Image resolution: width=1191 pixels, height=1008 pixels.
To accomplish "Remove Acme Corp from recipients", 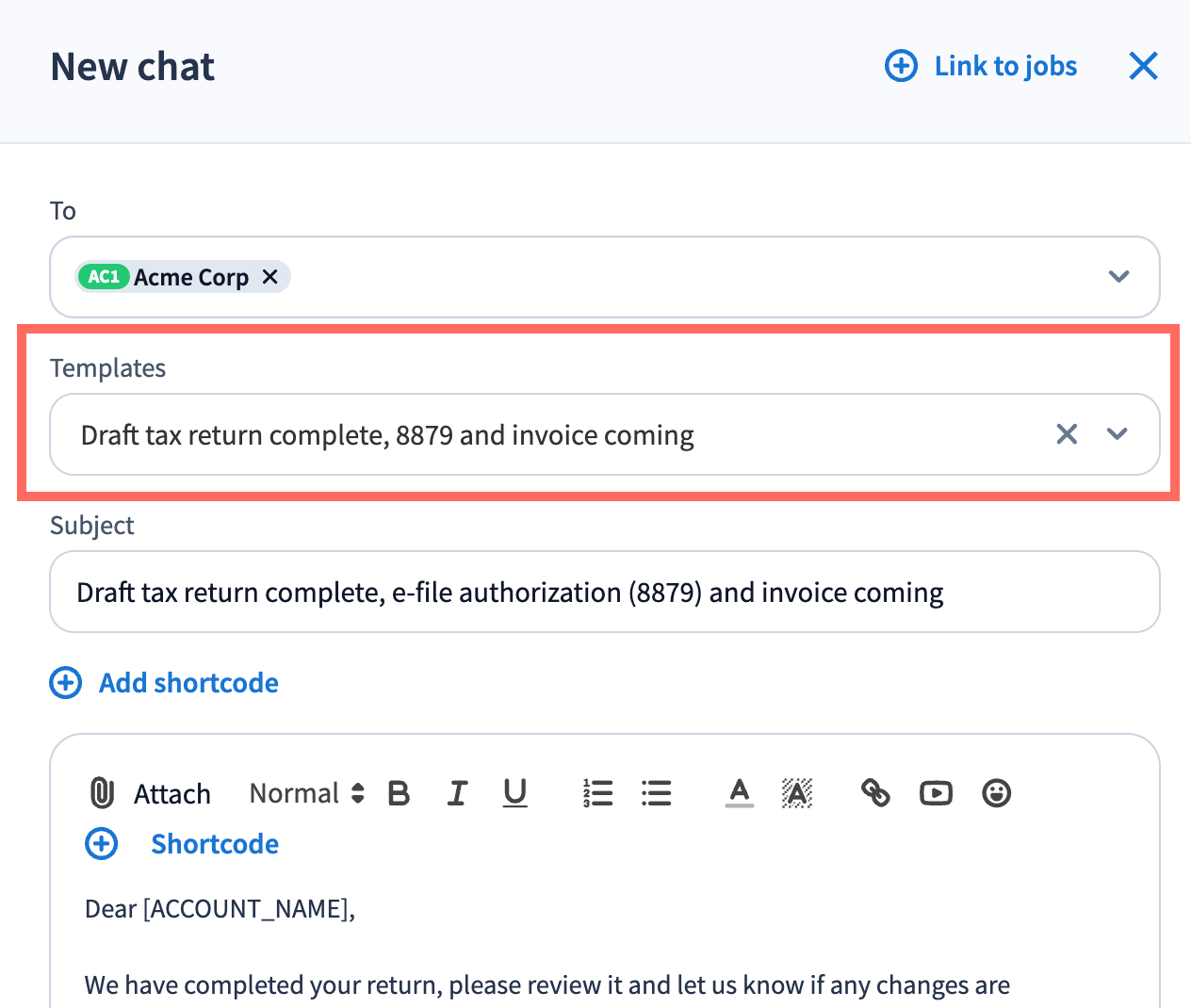I will [270, 277].
